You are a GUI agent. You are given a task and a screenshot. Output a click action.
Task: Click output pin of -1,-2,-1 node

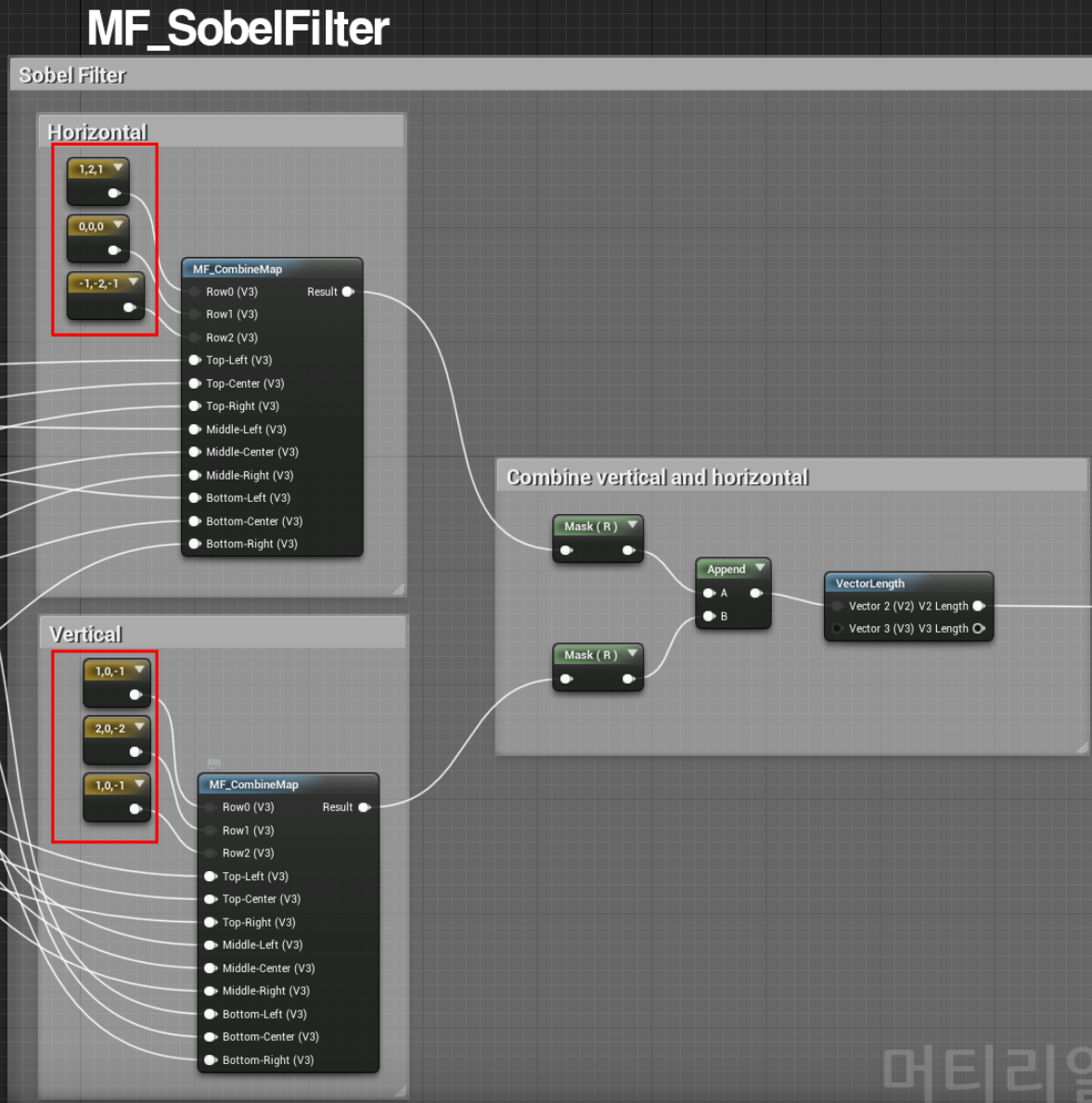point(130,307)
